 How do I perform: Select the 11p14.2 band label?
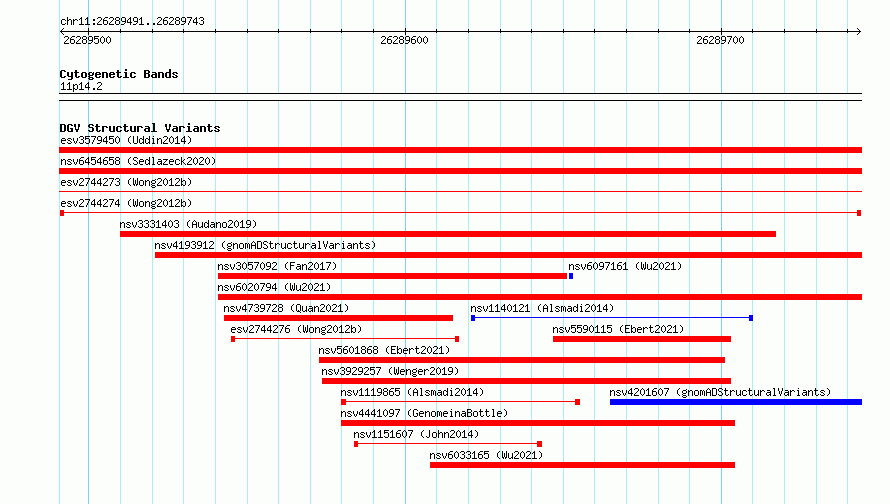(x=81, y=86)
